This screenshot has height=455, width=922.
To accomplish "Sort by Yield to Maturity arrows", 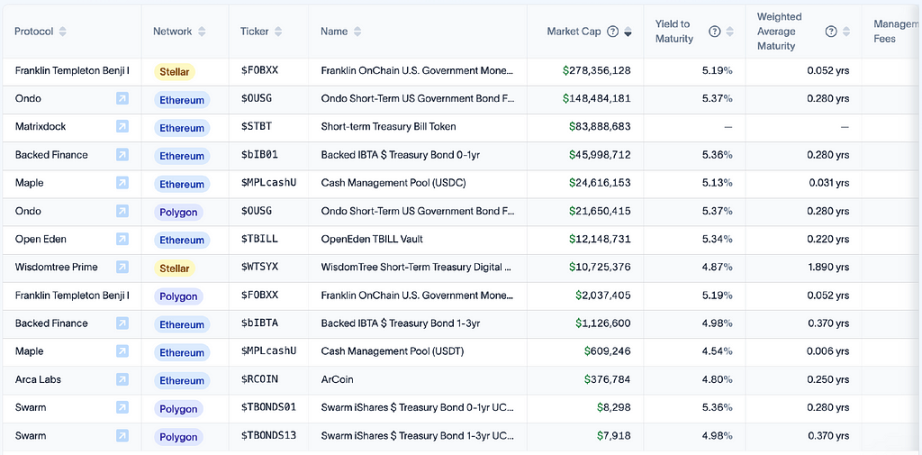I will (730, 32).
